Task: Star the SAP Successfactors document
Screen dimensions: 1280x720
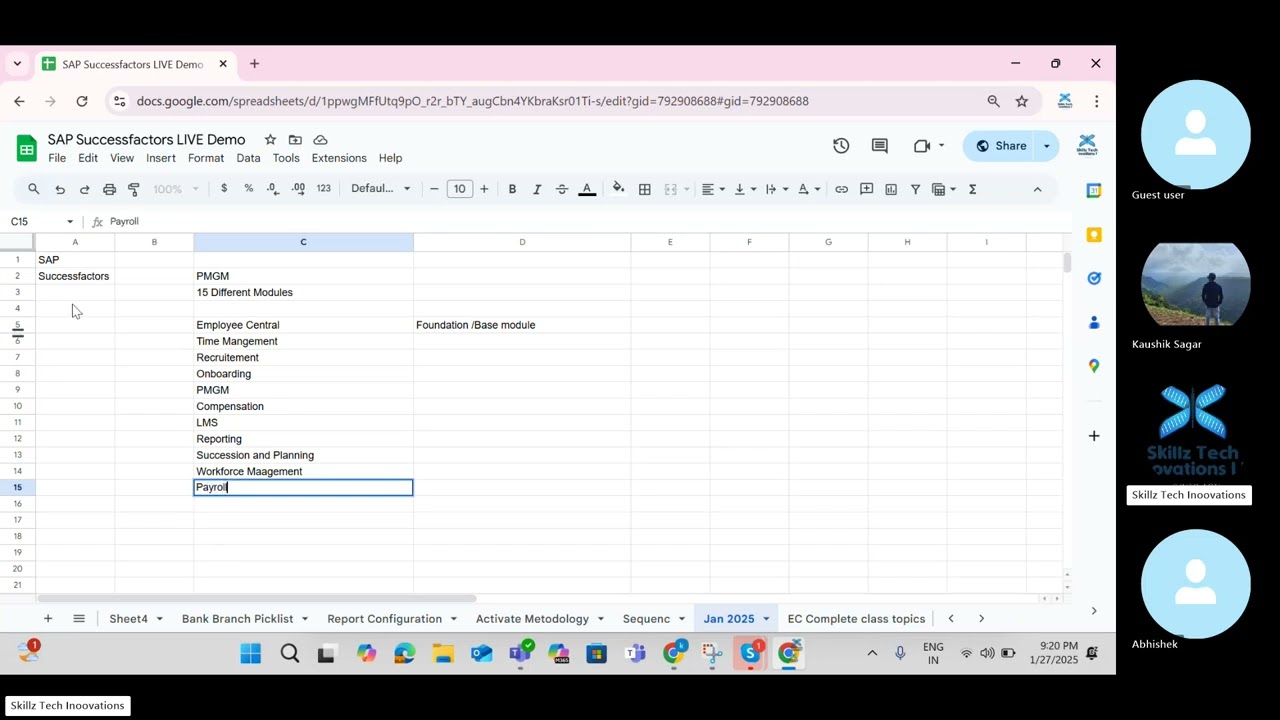Action: tap(270, 140)
